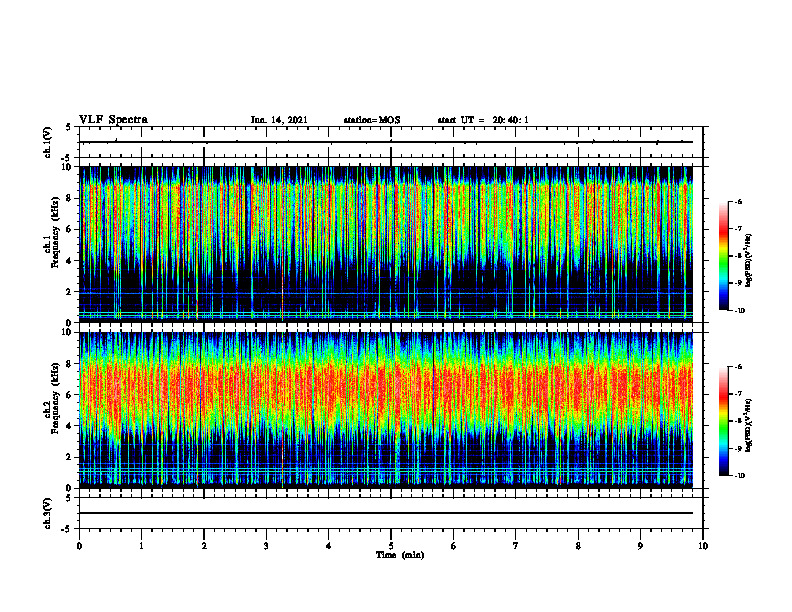Click the "VLF Spectra" plot title

point(113,120)
